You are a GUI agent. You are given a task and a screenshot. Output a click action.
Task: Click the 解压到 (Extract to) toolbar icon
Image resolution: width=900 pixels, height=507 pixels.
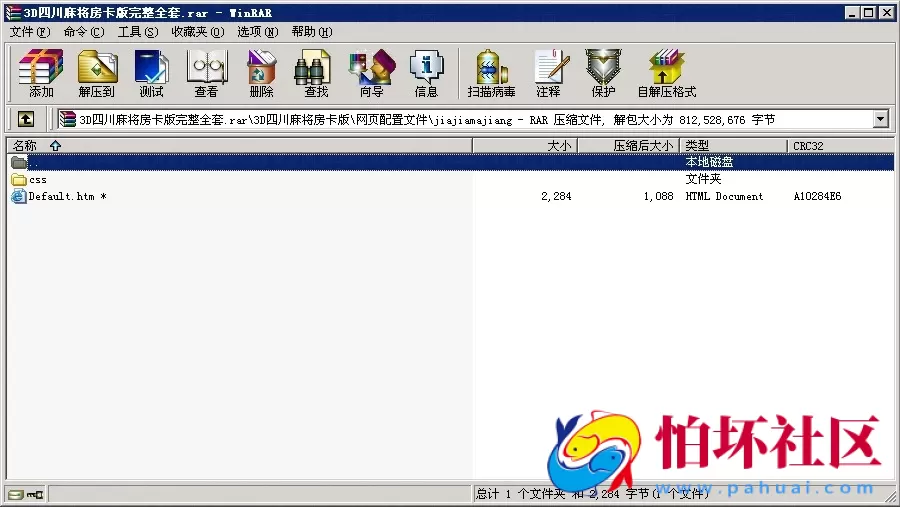pos(97,73)
